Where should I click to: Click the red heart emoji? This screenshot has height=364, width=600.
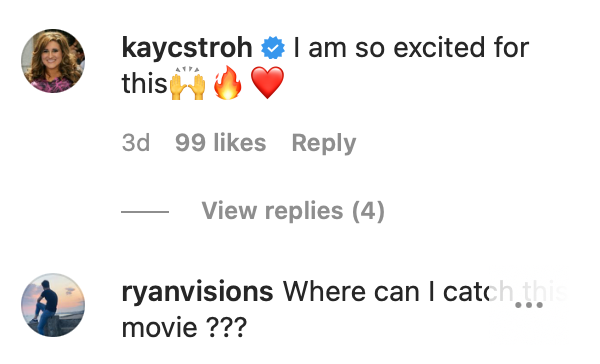pyautogui.click(x=267, y=83)
